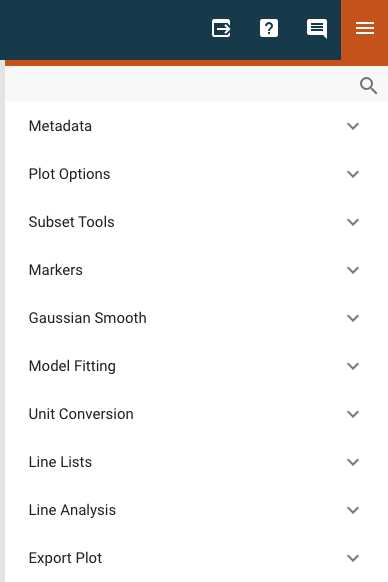Select the Model Fitting plugin label

pyautogui.click(x=72, y=366)
